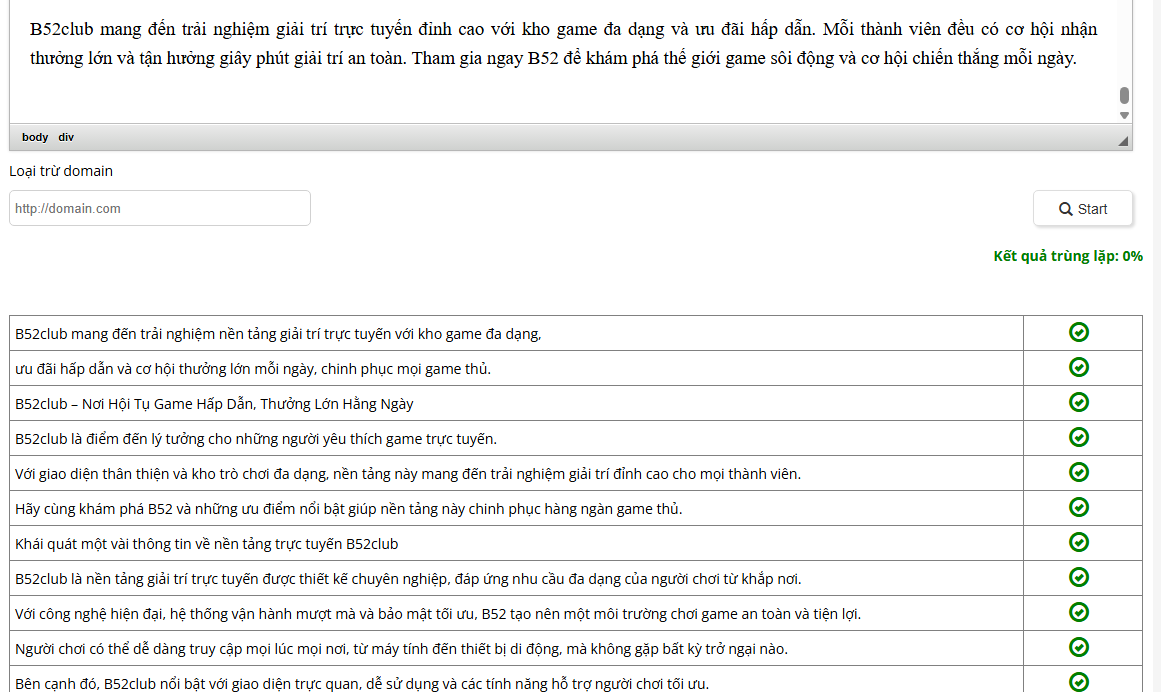Click the 'Kết quả trùng lặp: 0%' result text
The height and width of the screenshot is (692, 1161).
[x=1067, y=256]
